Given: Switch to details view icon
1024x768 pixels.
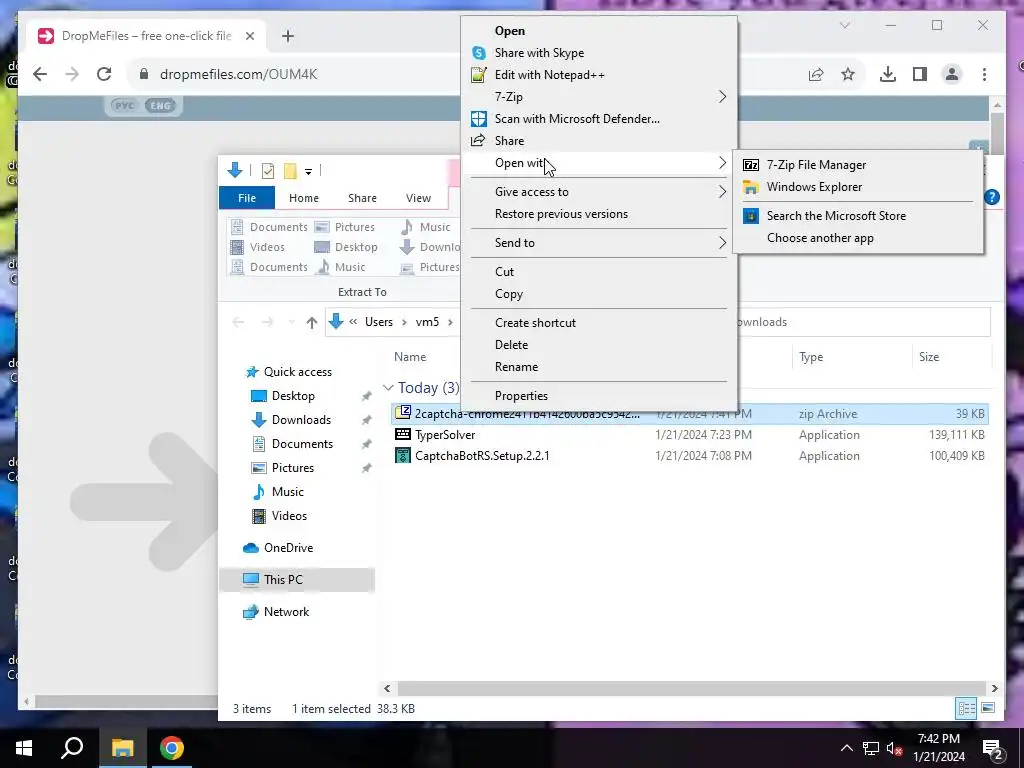Looking at the screenshot, I should (x=967, y=709).
